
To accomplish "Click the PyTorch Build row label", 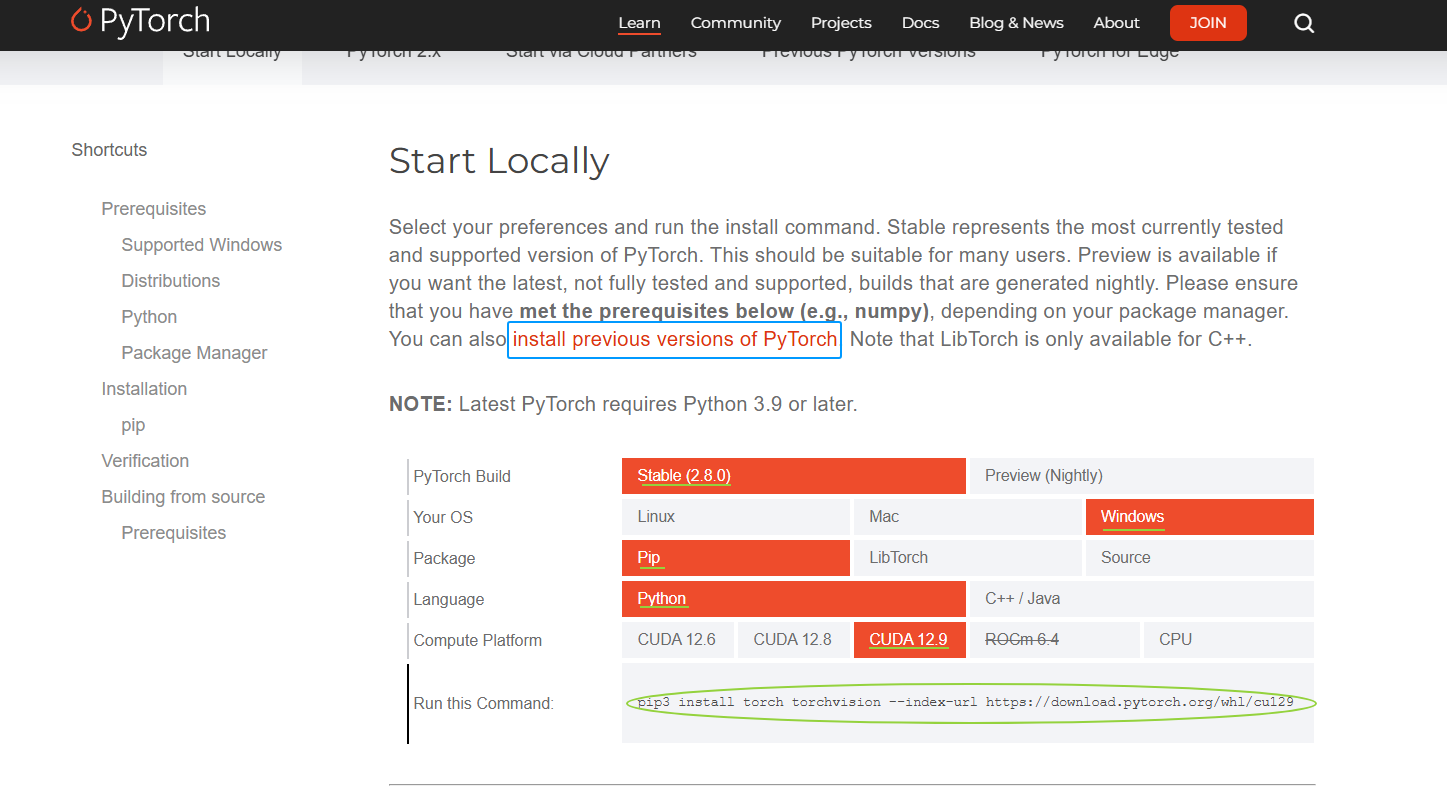I will [462, 476].
